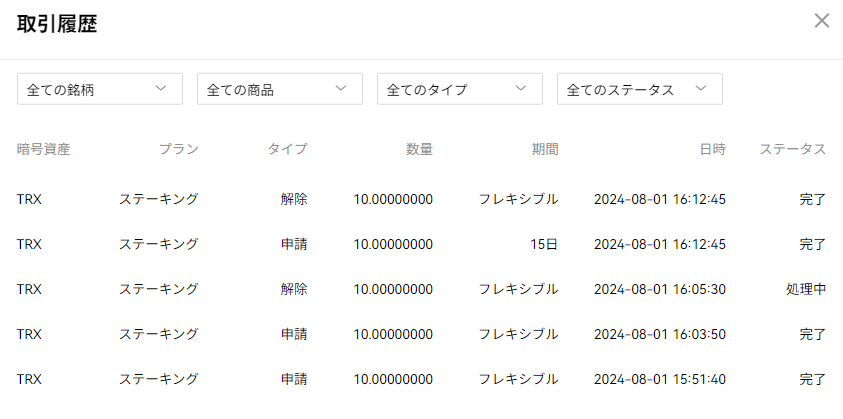The width and height of the screenshot is (843, 419).
Task: Click the 処理中 status entry
Action: (806, 289)
